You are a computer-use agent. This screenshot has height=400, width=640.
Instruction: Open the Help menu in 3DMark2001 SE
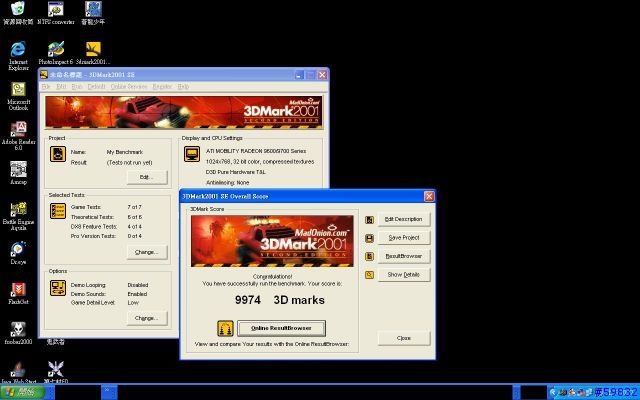(x=183, y=87)
